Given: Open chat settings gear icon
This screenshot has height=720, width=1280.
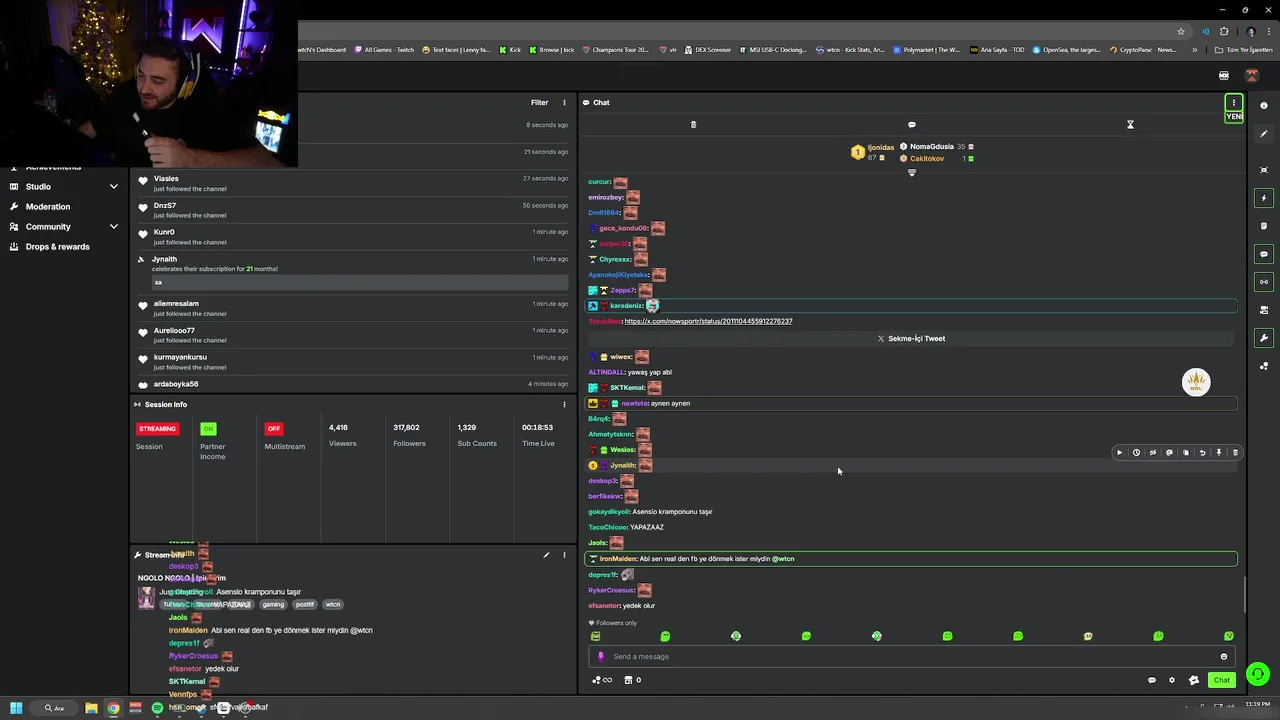Looking at the screenshot, I should [1172, 680].
